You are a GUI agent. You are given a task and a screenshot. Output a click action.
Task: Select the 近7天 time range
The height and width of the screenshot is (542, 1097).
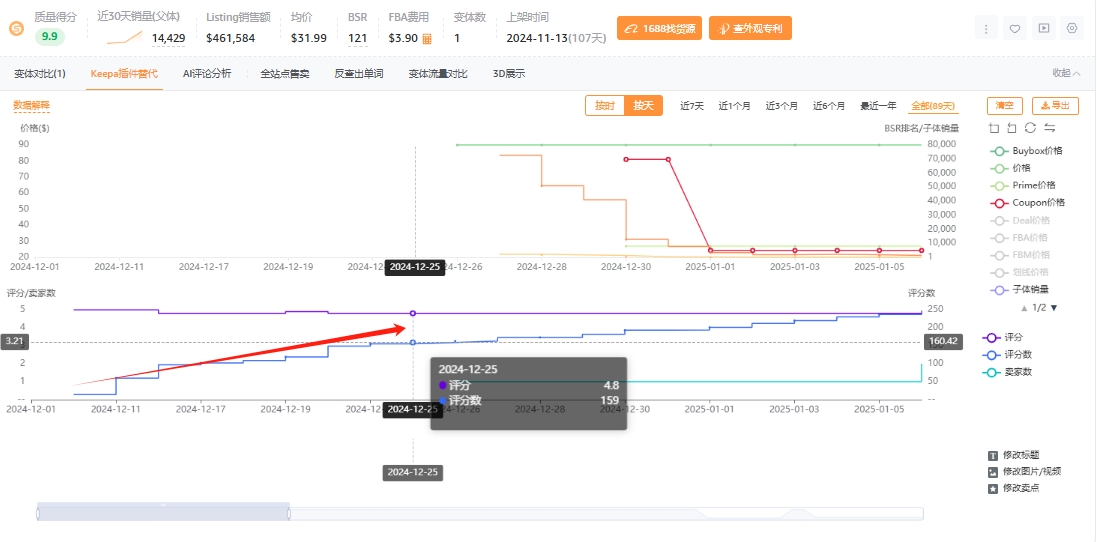pyautogui.click(x=692, y=106)
